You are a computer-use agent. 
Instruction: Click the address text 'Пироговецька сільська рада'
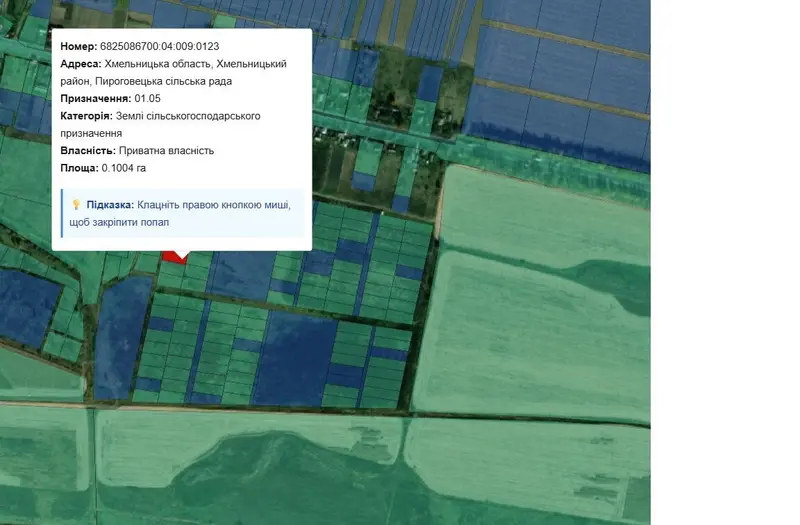click(x=163, y=81)
